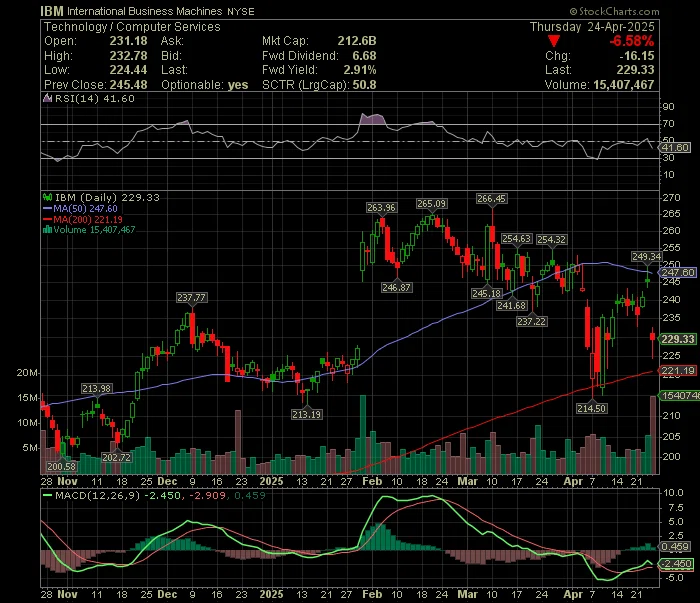Screen dimensions: 700x603
Task: Click the Apr label on the MACD date axis
Action: point(573,595)
